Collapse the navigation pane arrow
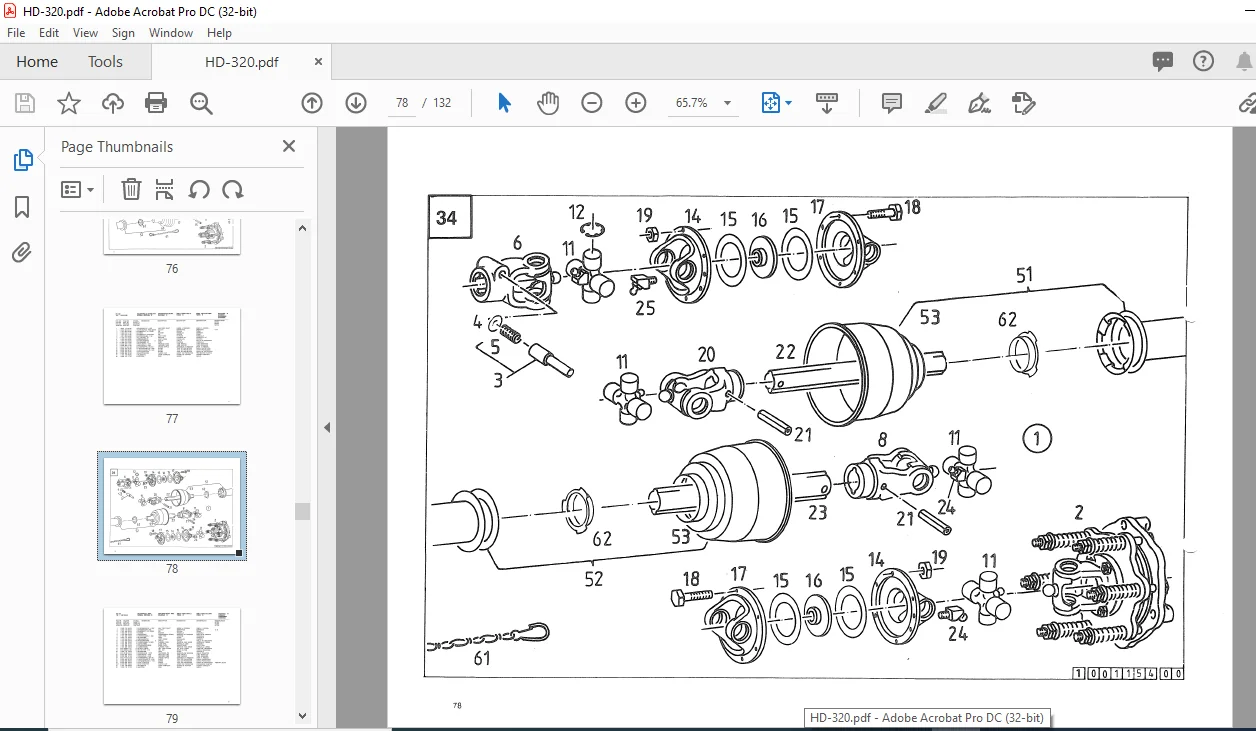The width and height of the screenshot is (1256, 731). 326,428
